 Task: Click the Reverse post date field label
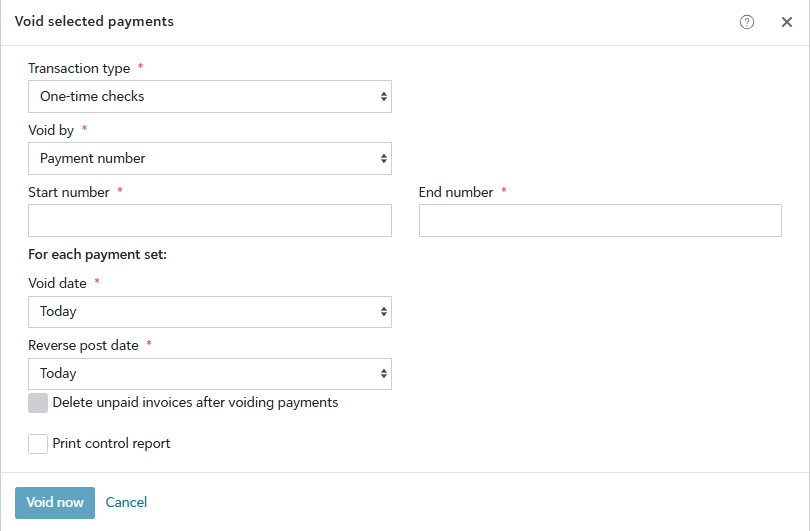(x=83, y=346)
